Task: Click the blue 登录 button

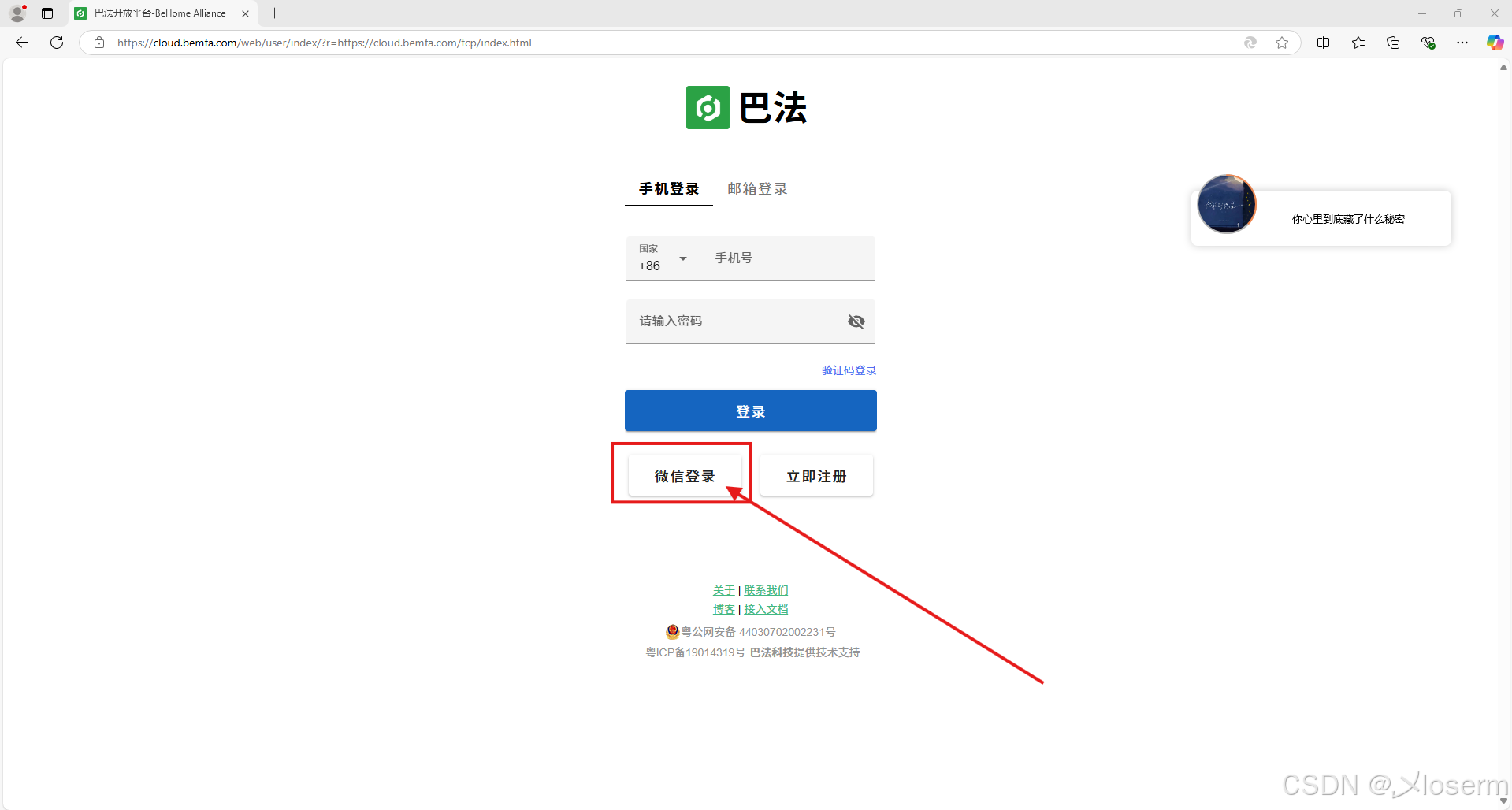Action: 751,411
